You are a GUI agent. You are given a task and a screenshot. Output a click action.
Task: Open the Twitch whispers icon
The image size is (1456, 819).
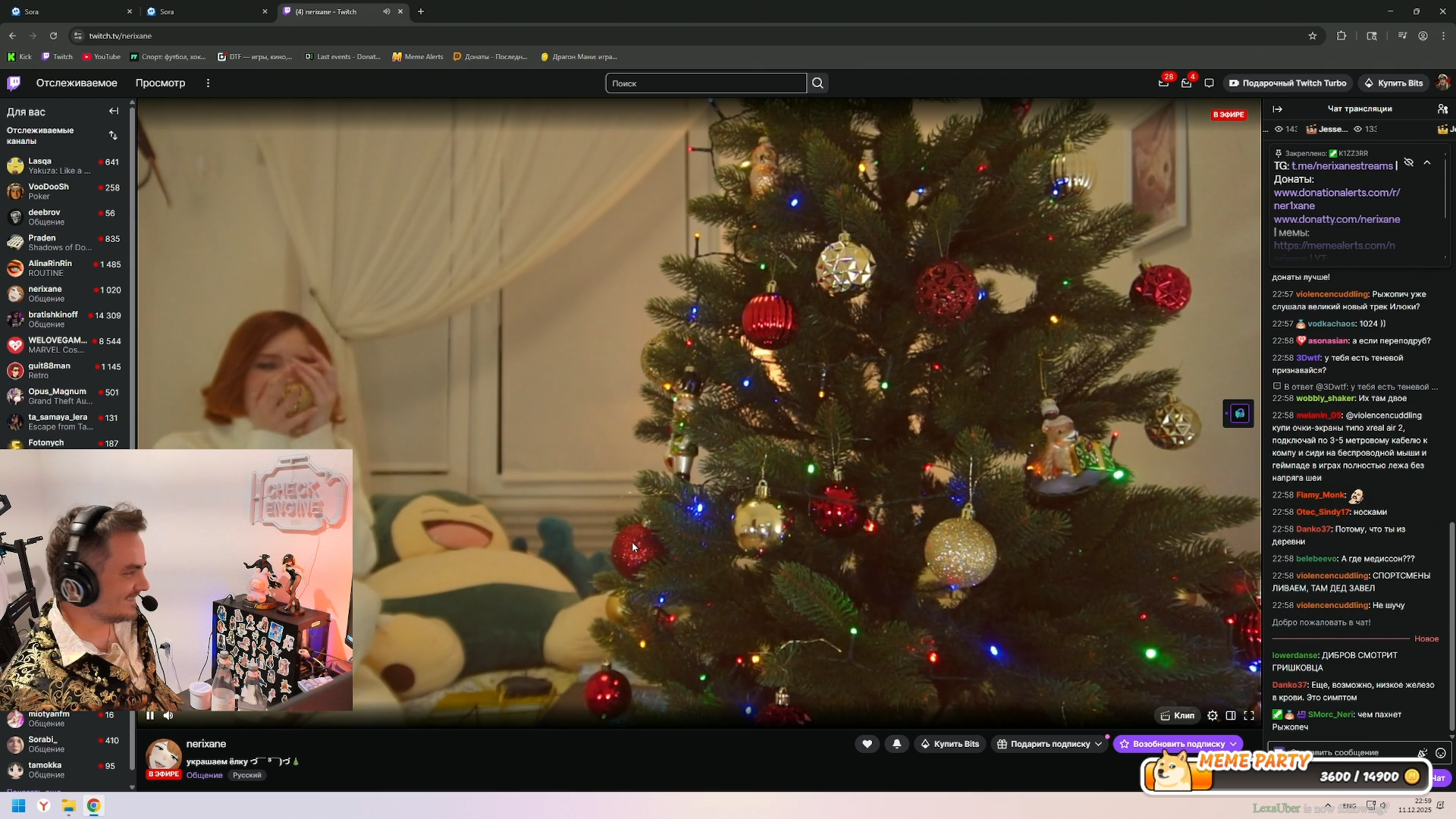tap(1209, 83)
